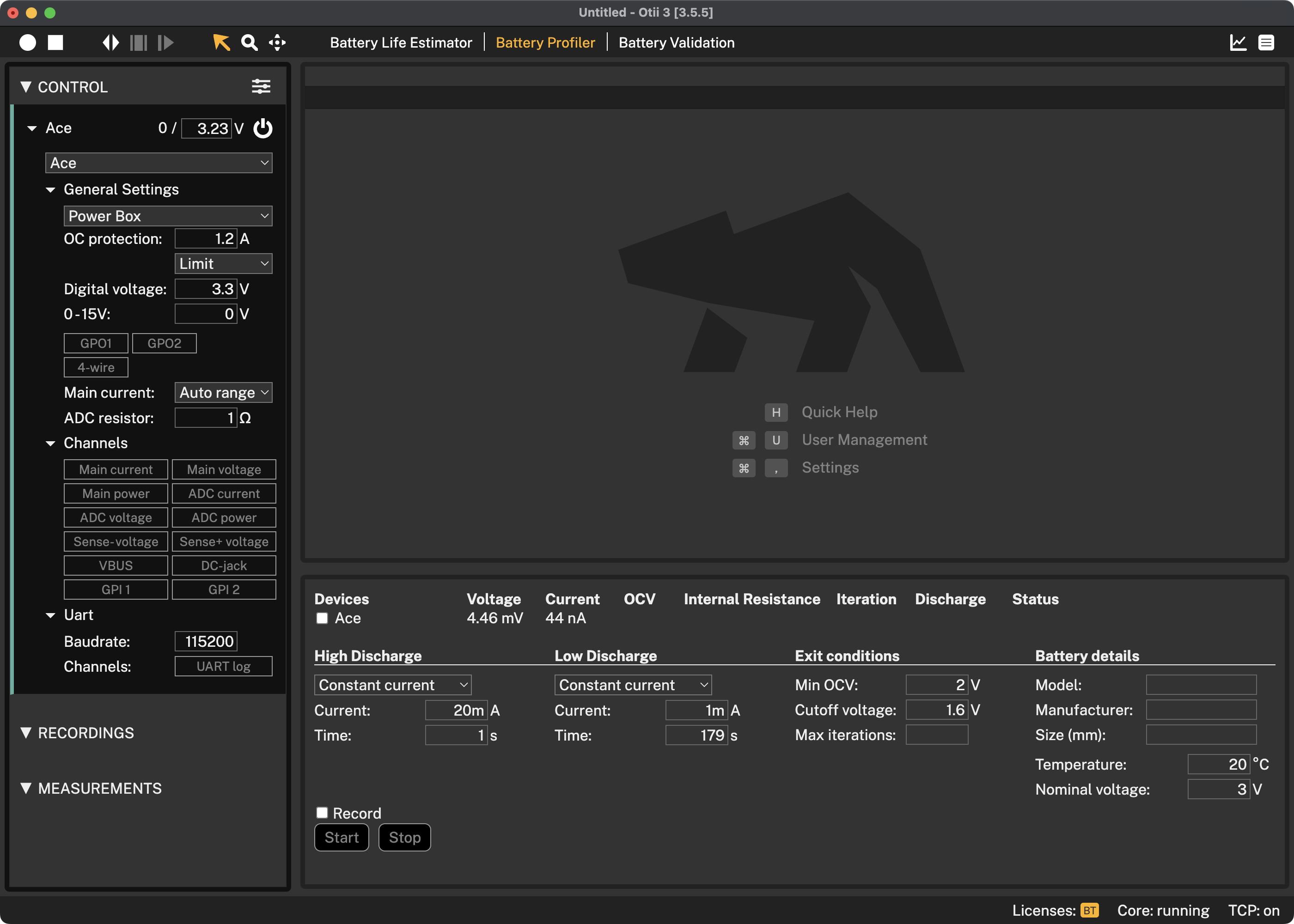Select the magnifier zoom tool

tap(249, 43)
